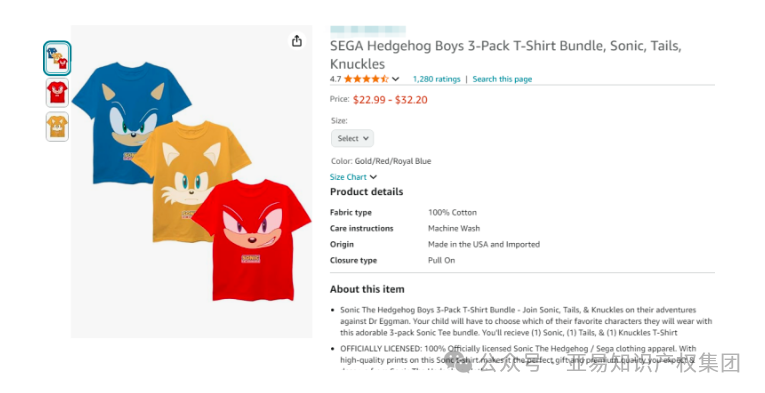The image size is (765, 393).
Task: Select the three-shirt bundle thumbnail
Action: pyautogui.click(x=57, y=58)
